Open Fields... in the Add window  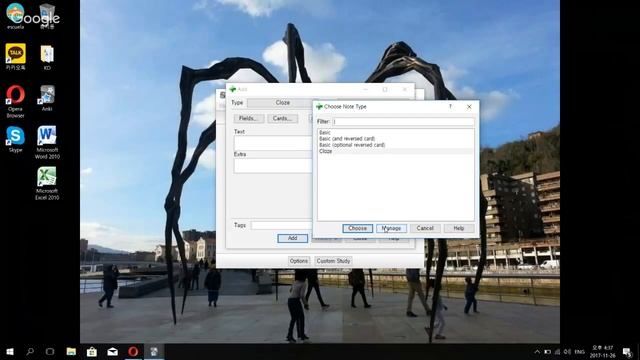(x=249, y=118)
